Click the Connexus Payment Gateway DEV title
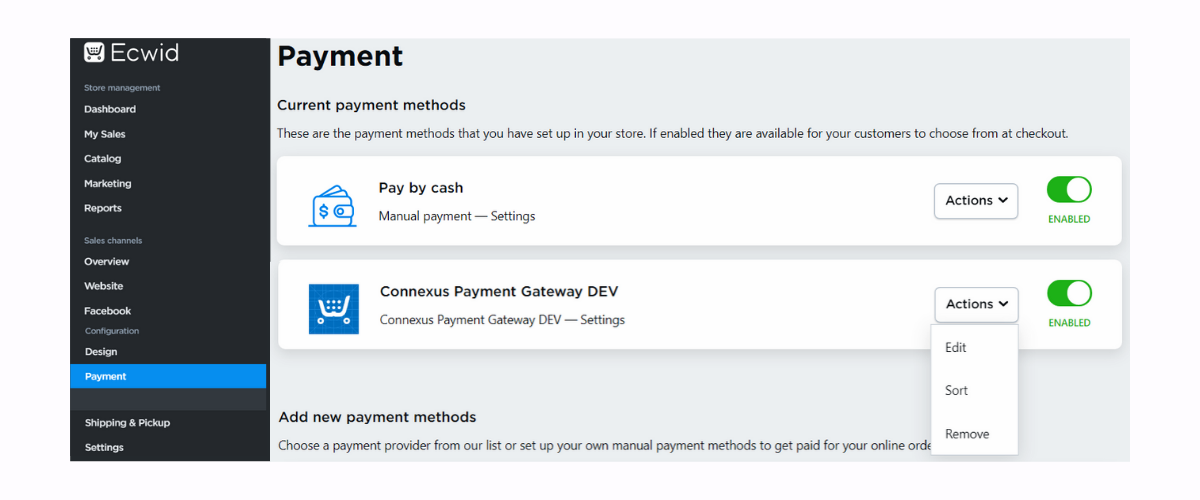 [499, 292]
